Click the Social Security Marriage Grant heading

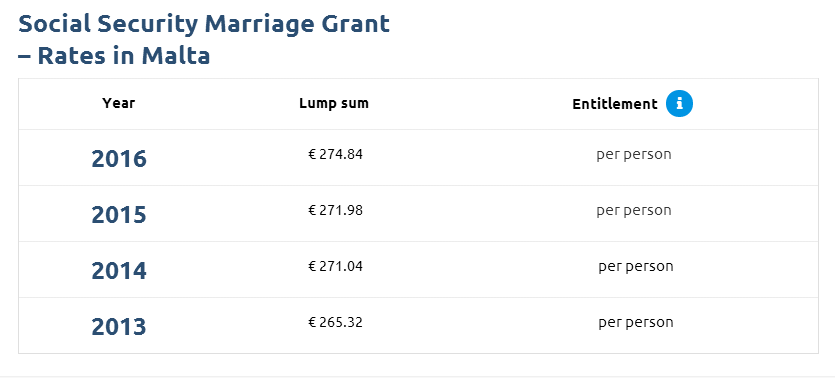click(x=204, y=24)
